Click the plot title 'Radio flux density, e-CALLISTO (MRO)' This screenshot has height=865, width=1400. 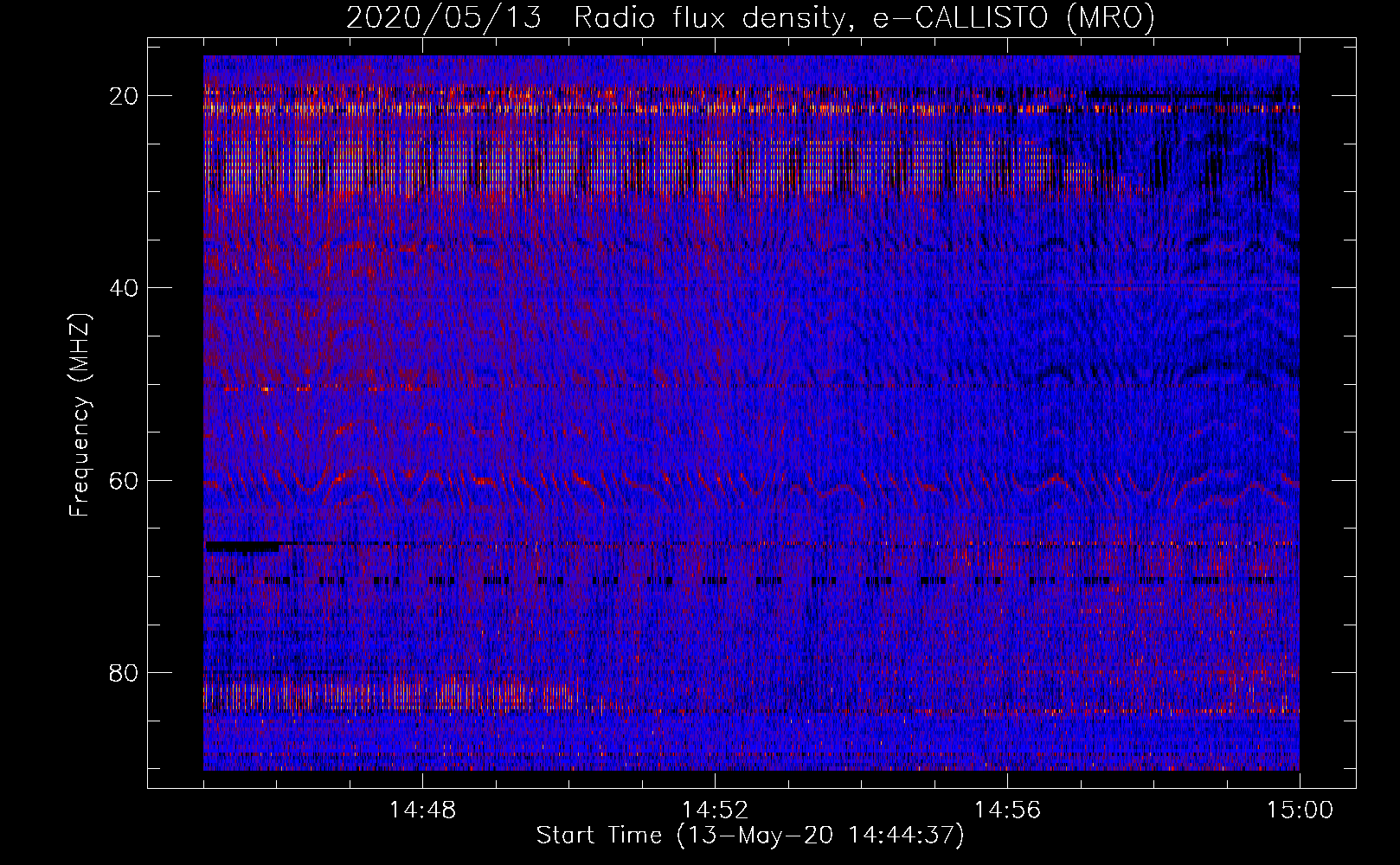click(x=864, y=18)
